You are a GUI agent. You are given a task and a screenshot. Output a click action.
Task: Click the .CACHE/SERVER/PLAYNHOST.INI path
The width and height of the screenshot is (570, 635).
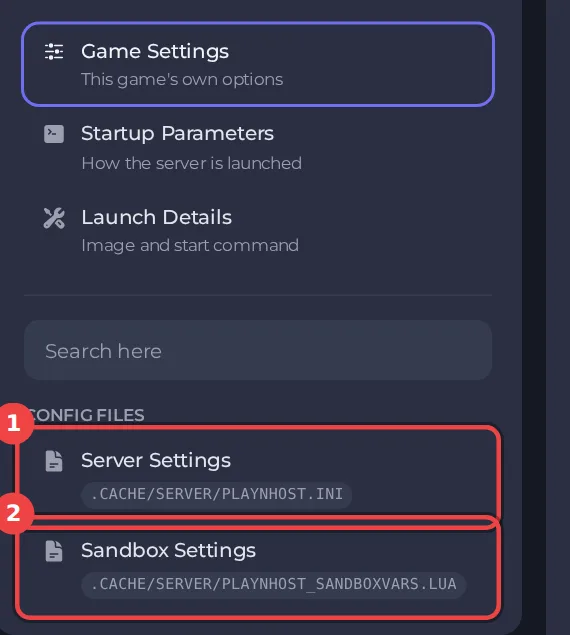tap(217, 494)
